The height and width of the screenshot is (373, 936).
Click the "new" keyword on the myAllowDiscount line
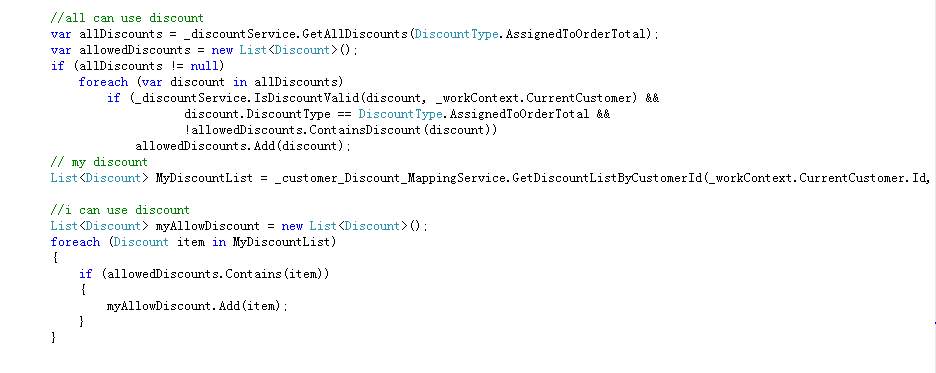pyautogui.click(x=292, y=226)
